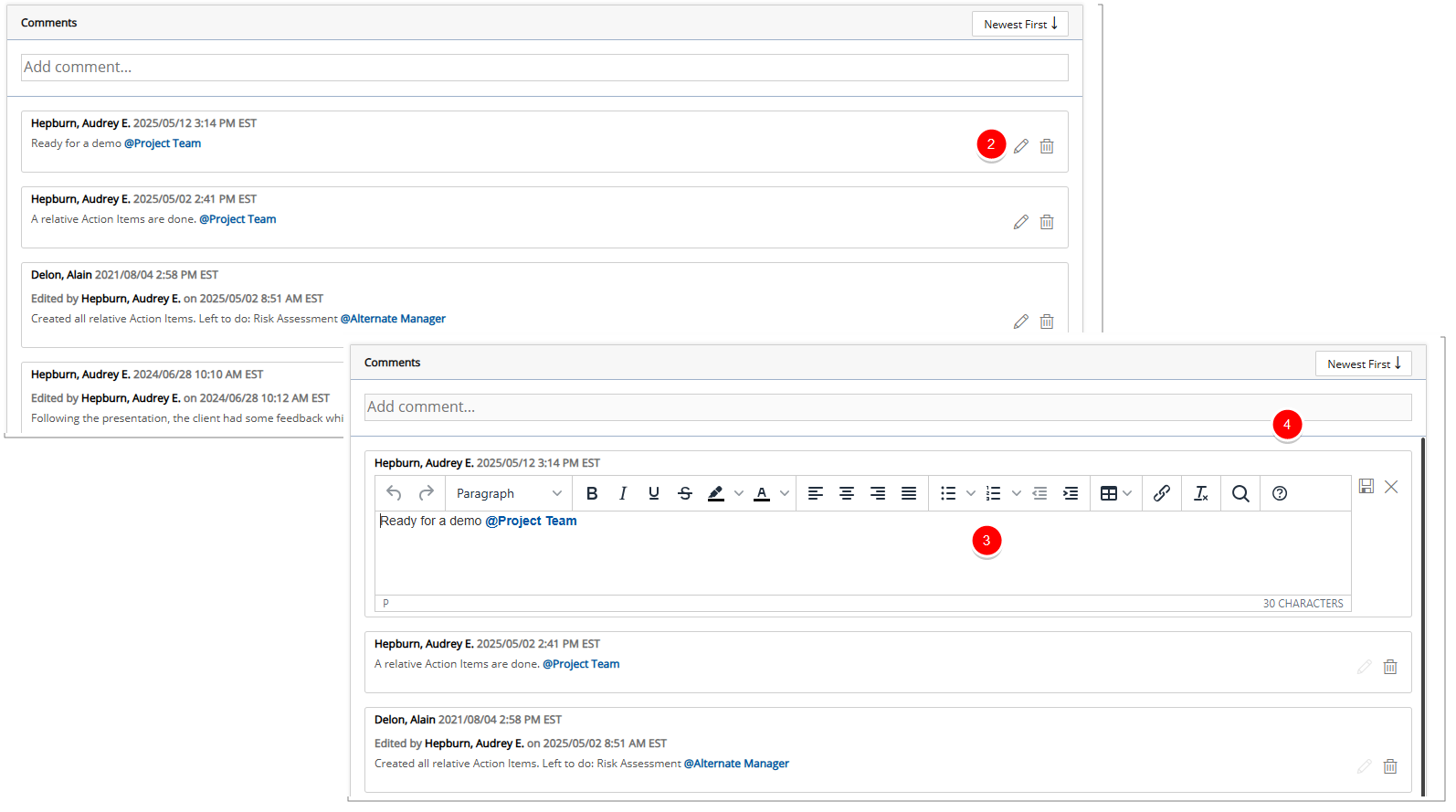Click @Project Team link in lower 'Action Items are done' comment

(581, 664)
